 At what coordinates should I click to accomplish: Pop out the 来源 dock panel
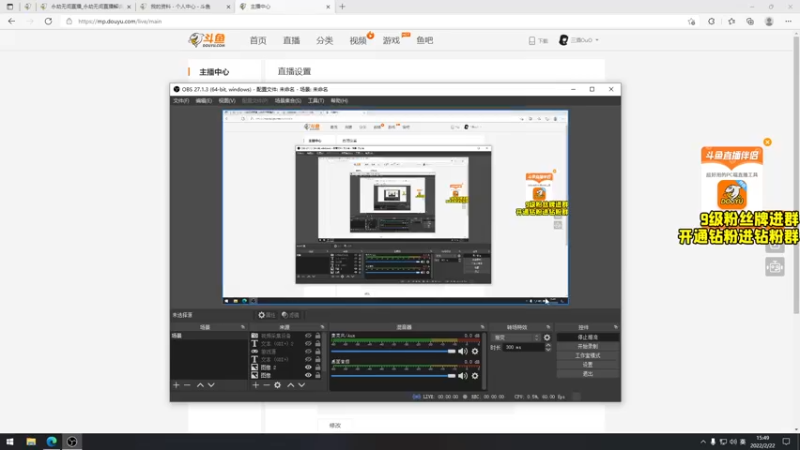point(322,327)
